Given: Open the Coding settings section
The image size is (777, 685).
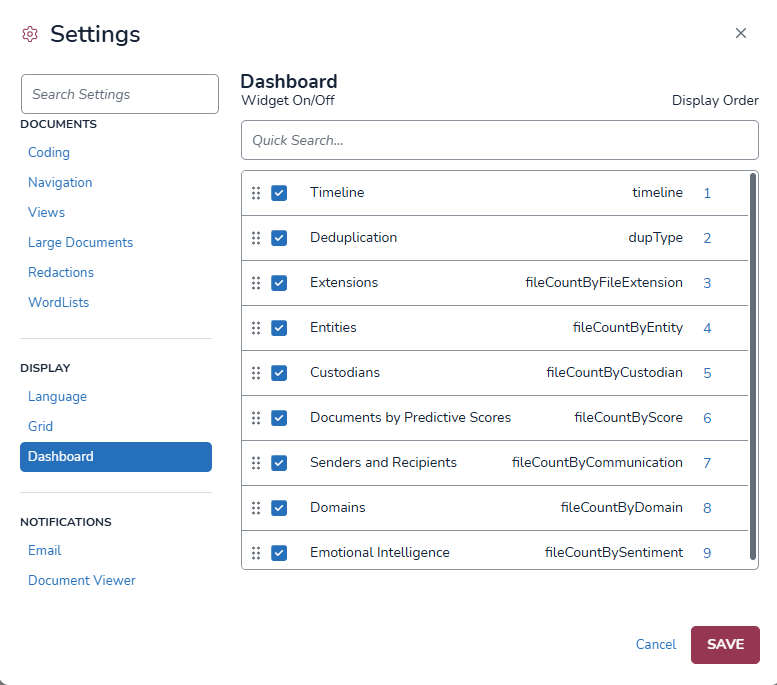Looking at the screenshot, I should point(49,153).
